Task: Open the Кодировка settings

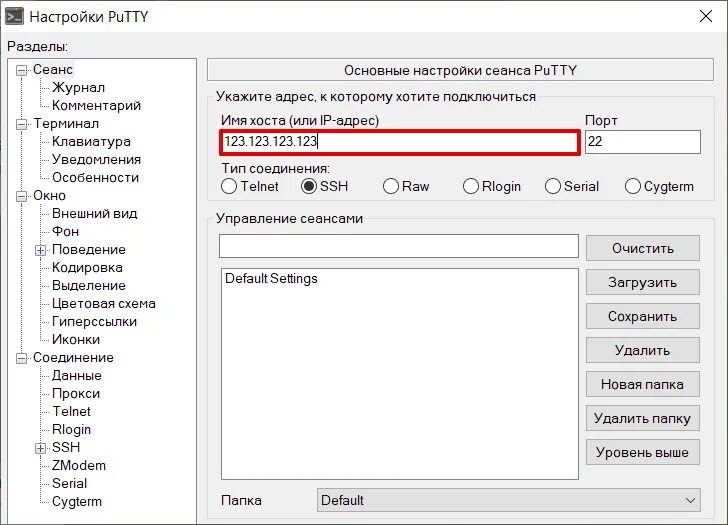Action: (87, 268)
